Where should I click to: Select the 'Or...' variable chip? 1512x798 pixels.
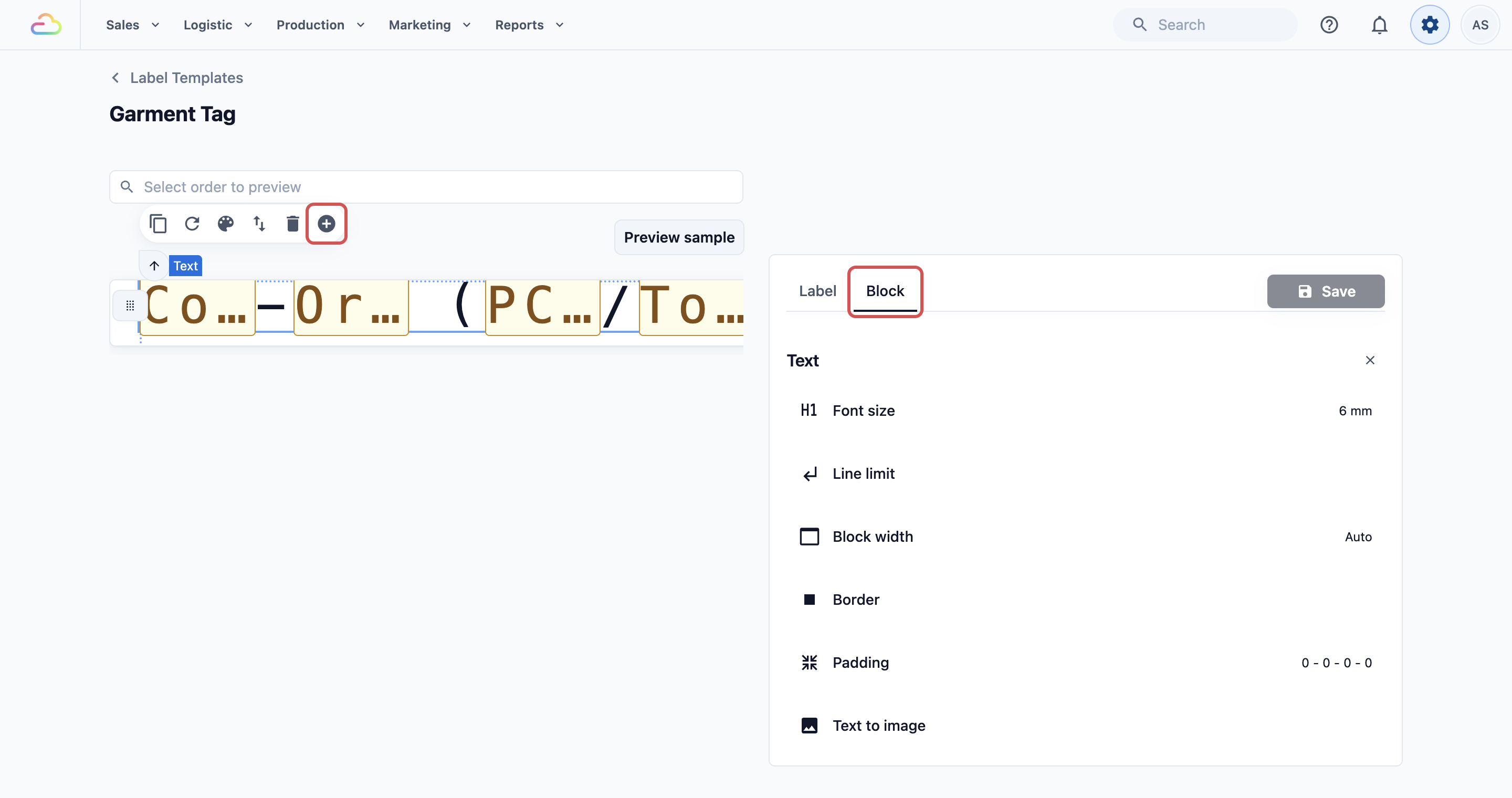pyautogui.click(x=351, y=307)
